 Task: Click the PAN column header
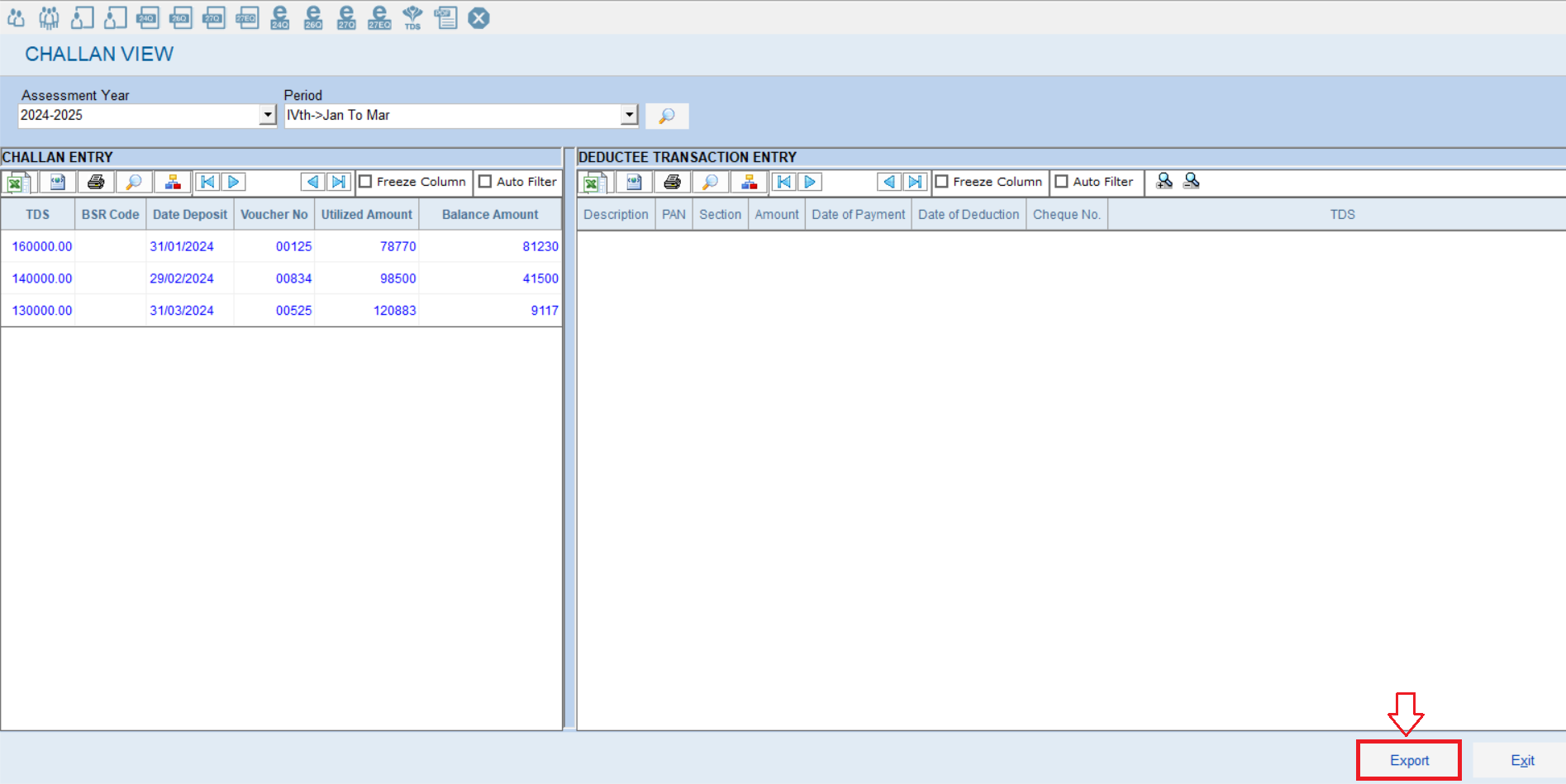coord(674,215)
